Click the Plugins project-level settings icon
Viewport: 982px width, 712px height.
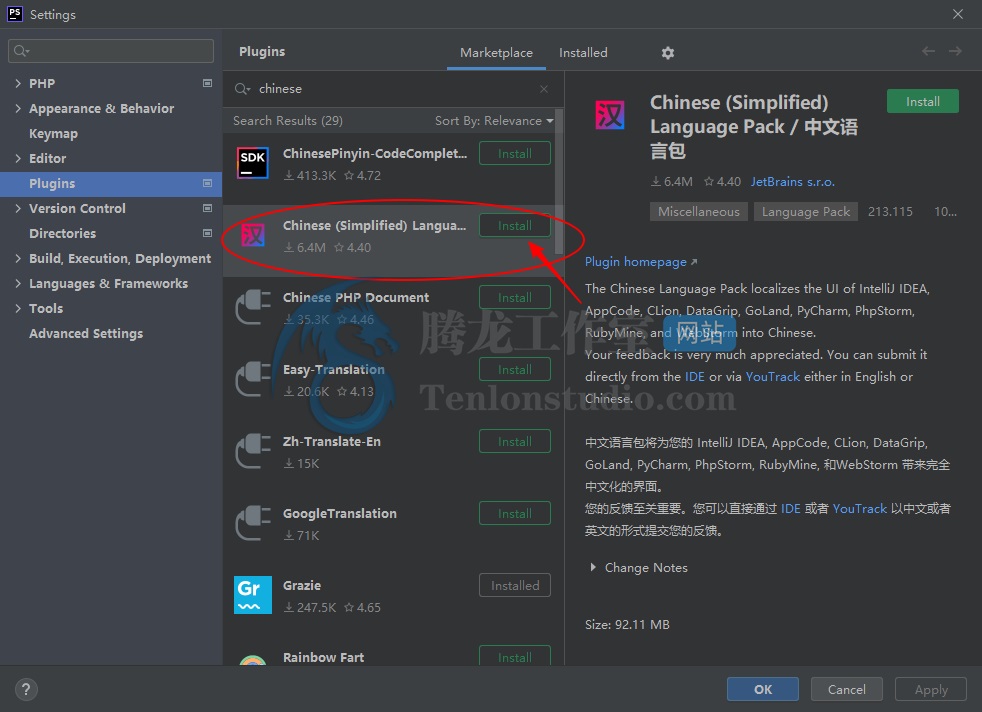point(207,183)
